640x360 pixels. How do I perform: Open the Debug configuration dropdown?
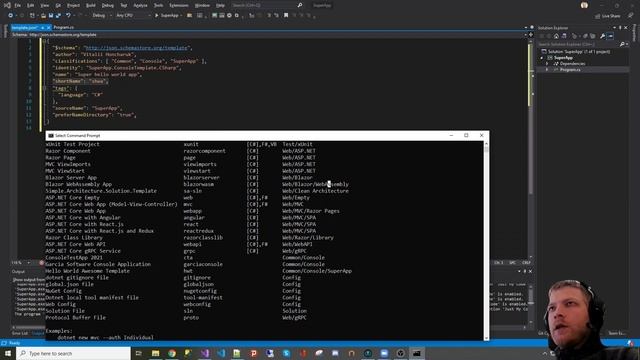(x=102, y=16)
